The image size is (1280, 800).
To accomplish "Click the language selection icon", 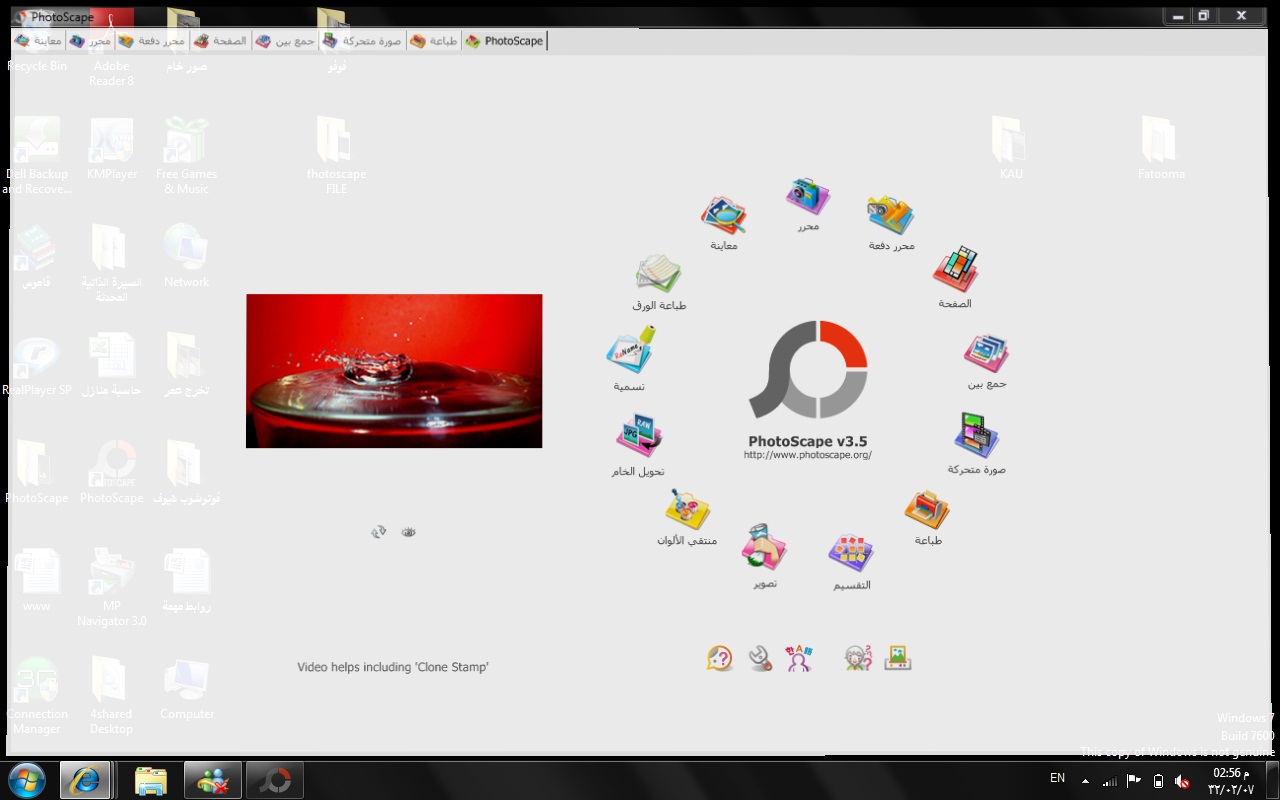I will tap(799, 658).
